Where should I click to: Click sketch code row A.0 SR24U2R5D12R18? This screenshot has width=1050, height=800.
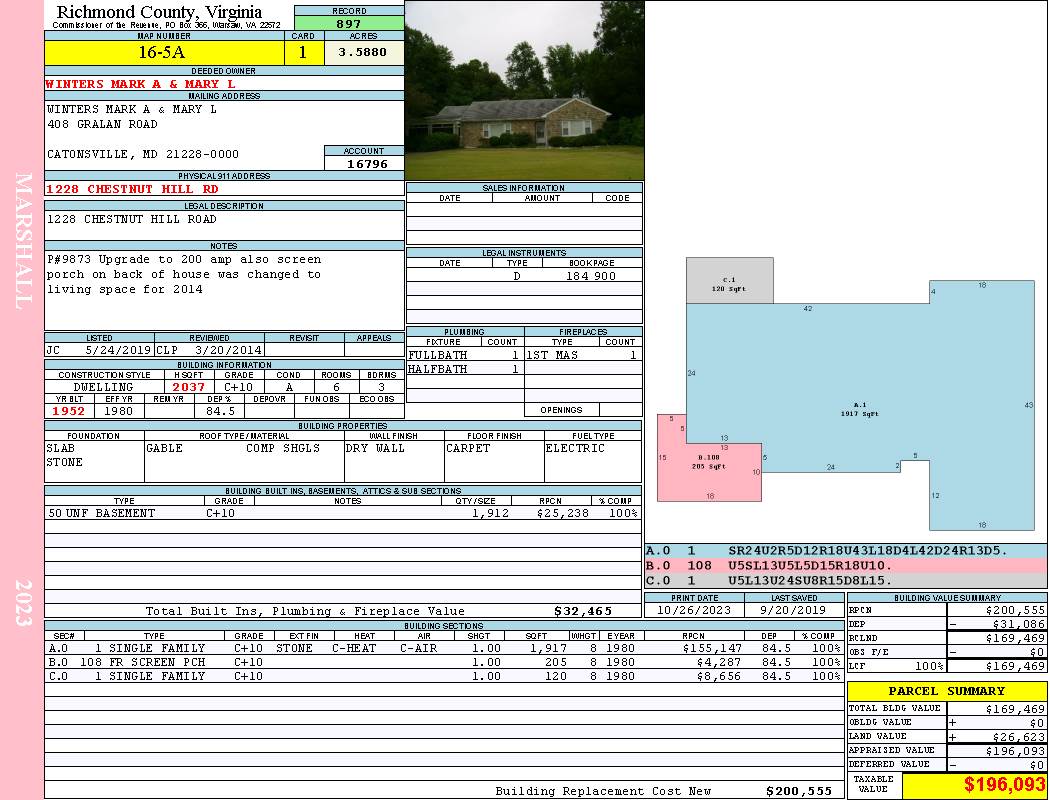click(845, 551)
